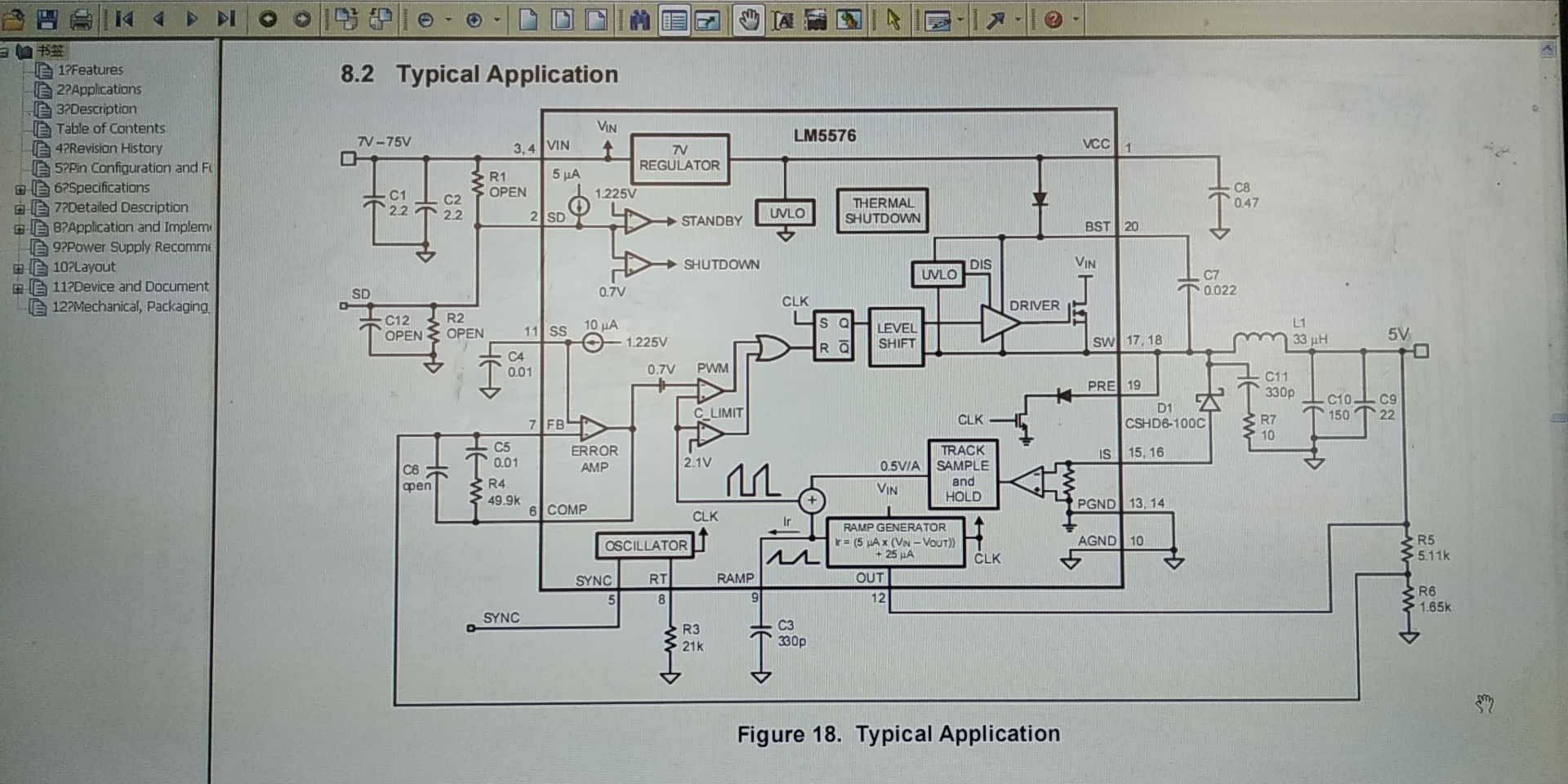Open the Zoom Out dropdown arrow
The image size is (1568, 784).
tap(448, 20)
